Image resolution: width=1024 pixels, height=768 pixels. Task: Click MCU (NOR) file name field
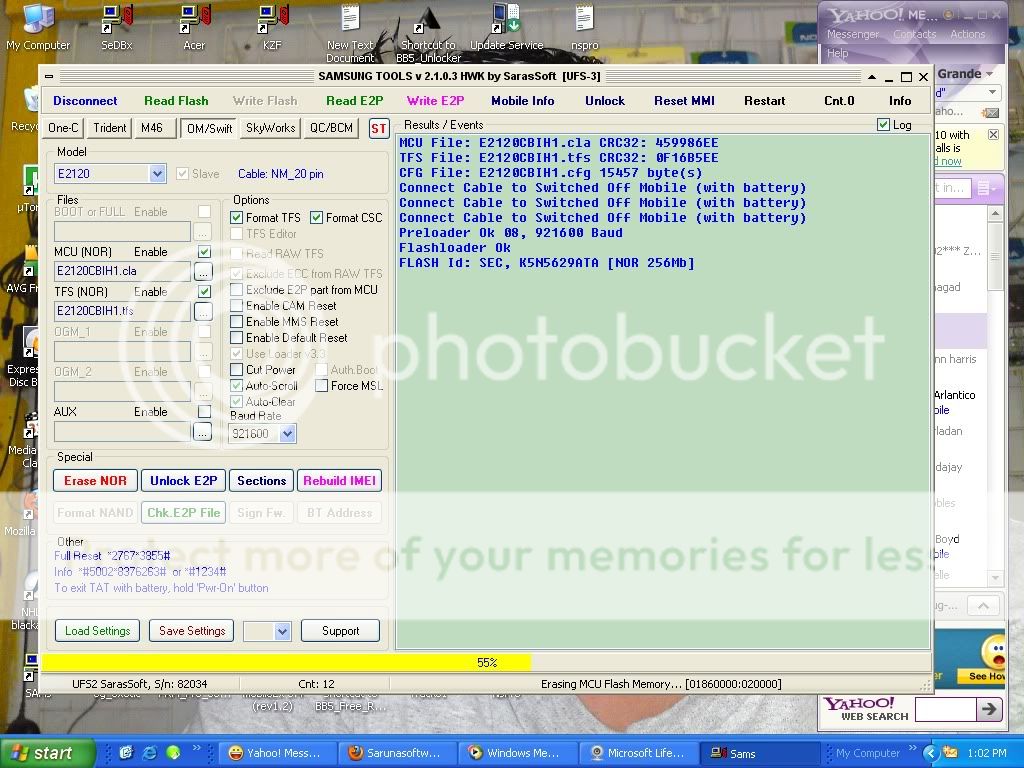pos(123,270)
